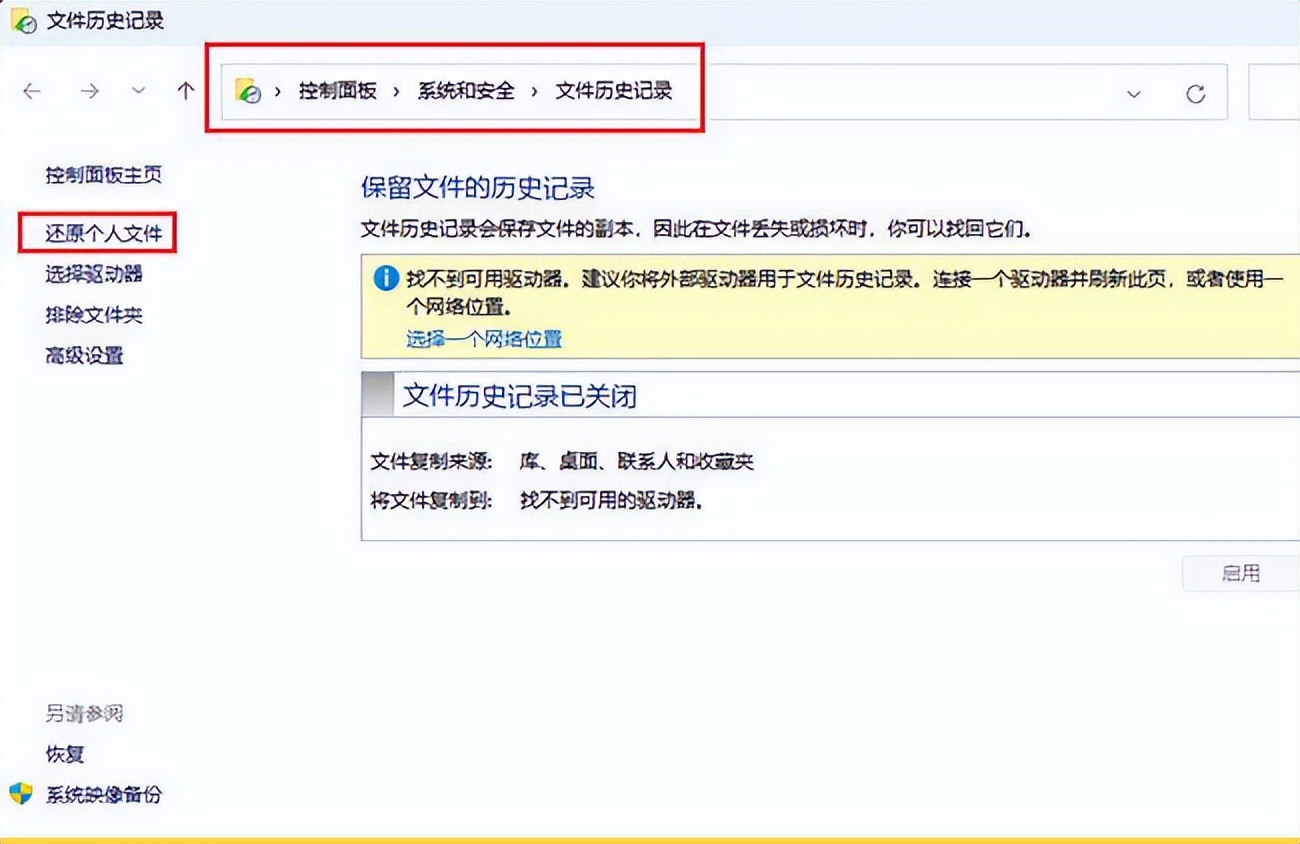Click the info icon in the yellow warning banner

pos(385,278)
